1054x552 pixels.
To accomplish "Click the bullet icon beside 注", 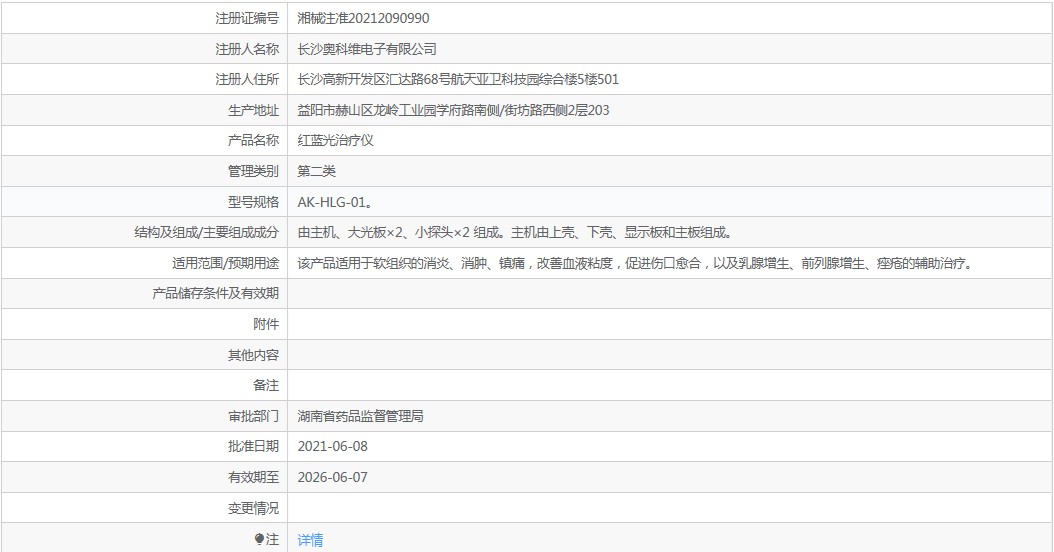I will click(x=259, y=539).
